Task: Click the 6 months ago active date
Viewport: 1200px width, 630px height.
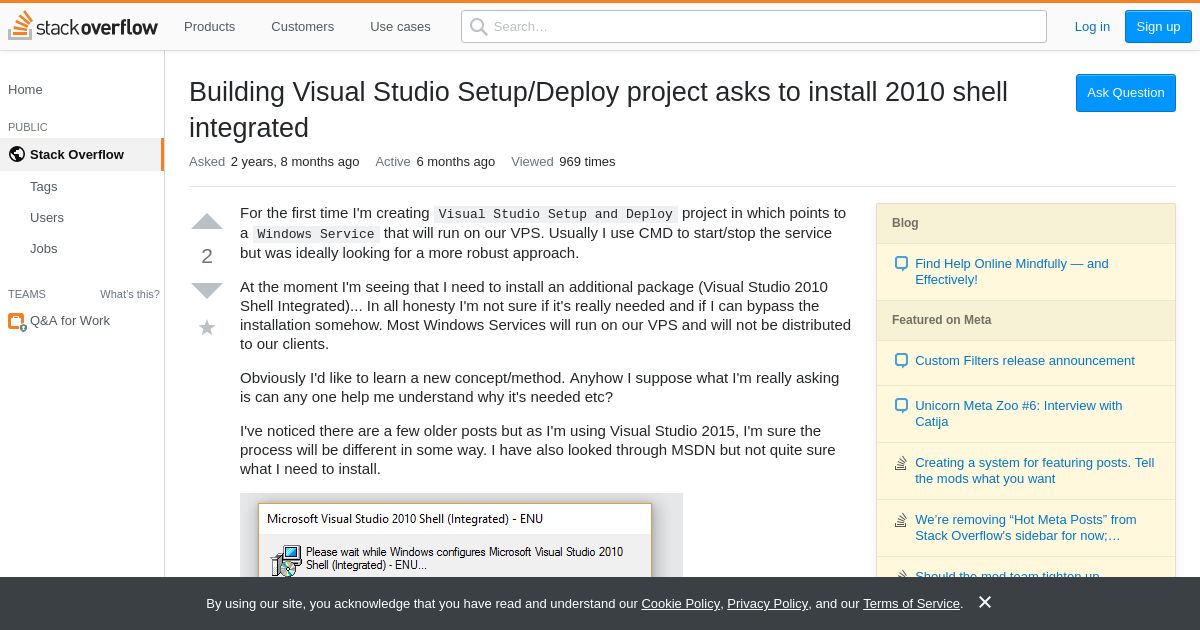Action: click(456, 162)
